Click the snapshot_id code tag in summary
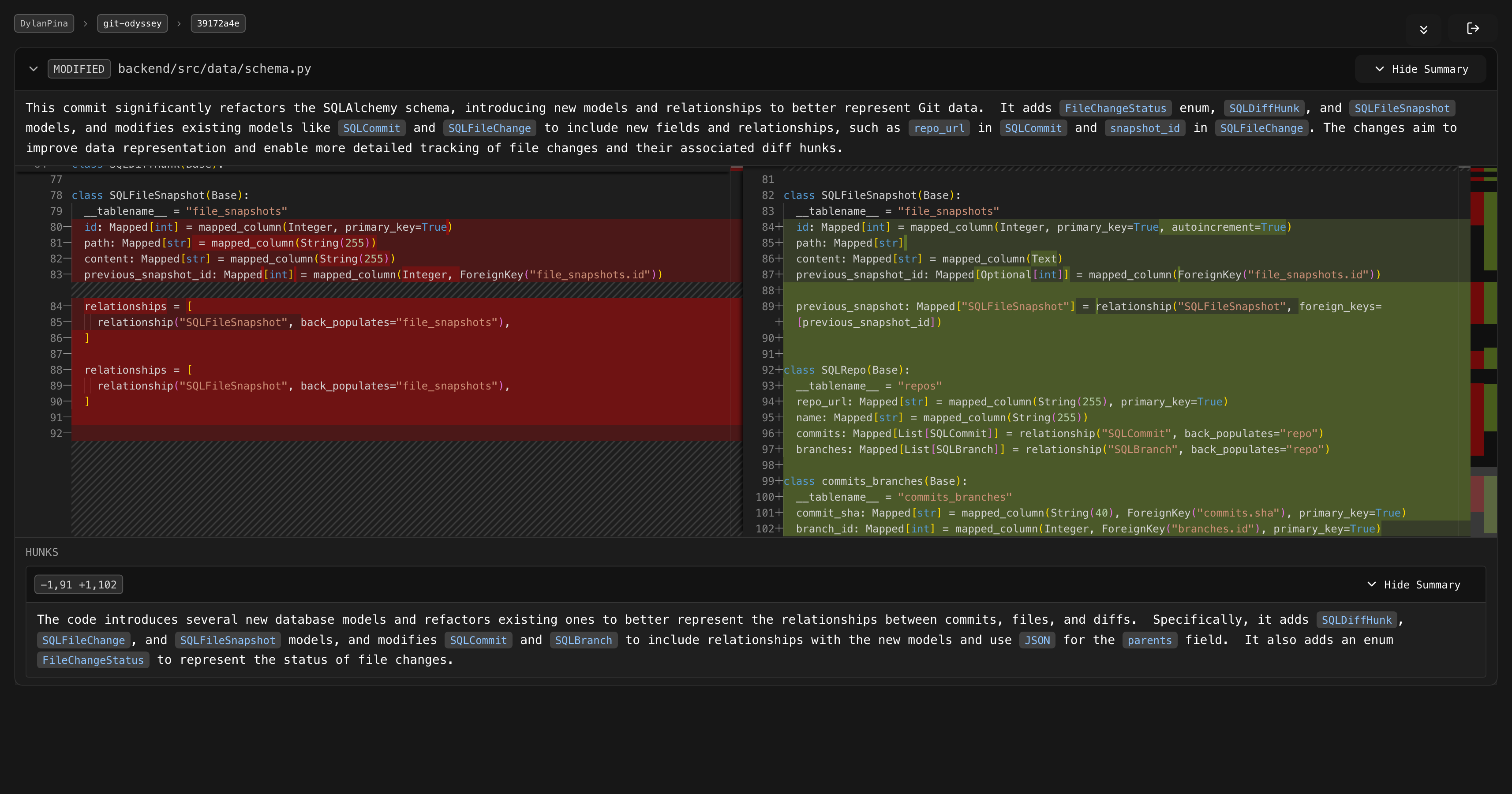The height and width of the screenshot is (794, 1512). pyautogui.click(x=1144, y=128)
